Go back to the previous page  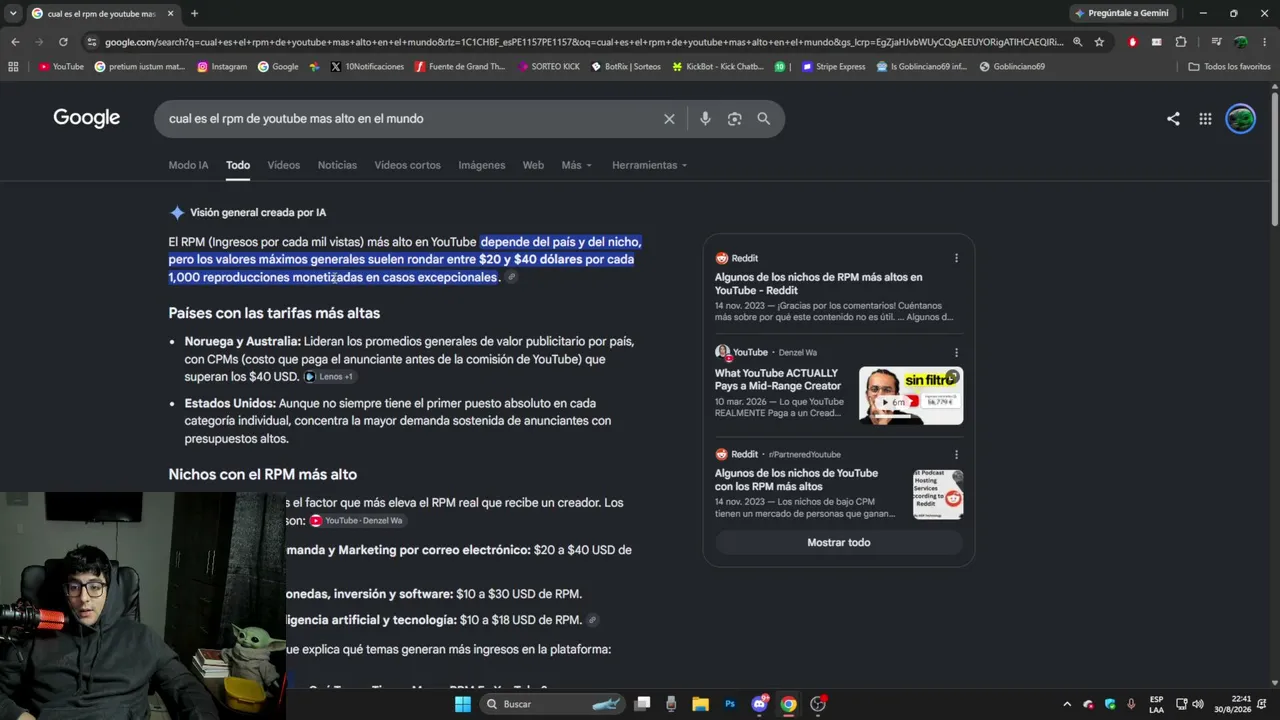15,42
